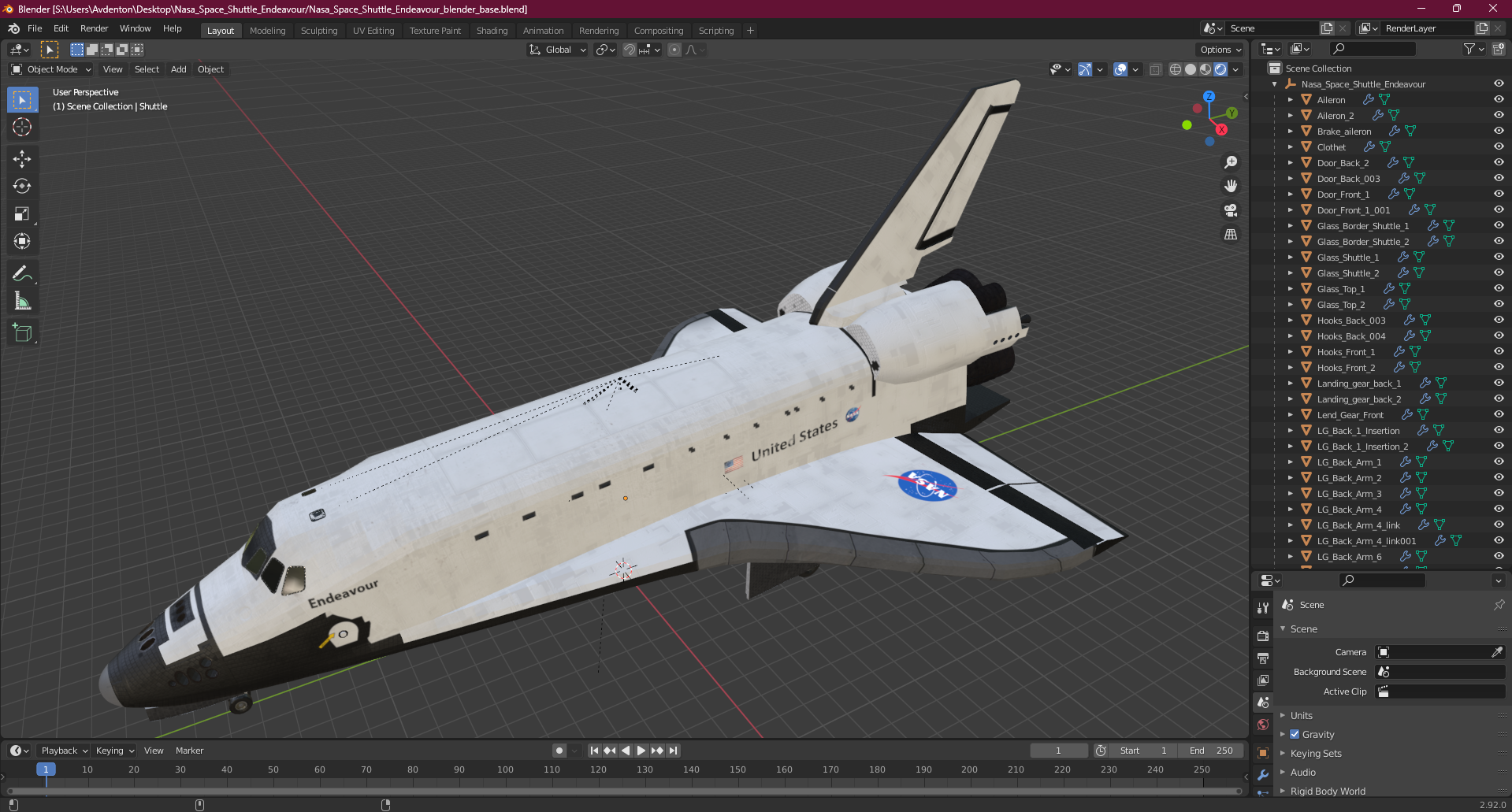Image resolution: width=1512 pixels, height=812 pixels.
Task: Open the timeline Marker menu
Action: coord(189,751)
